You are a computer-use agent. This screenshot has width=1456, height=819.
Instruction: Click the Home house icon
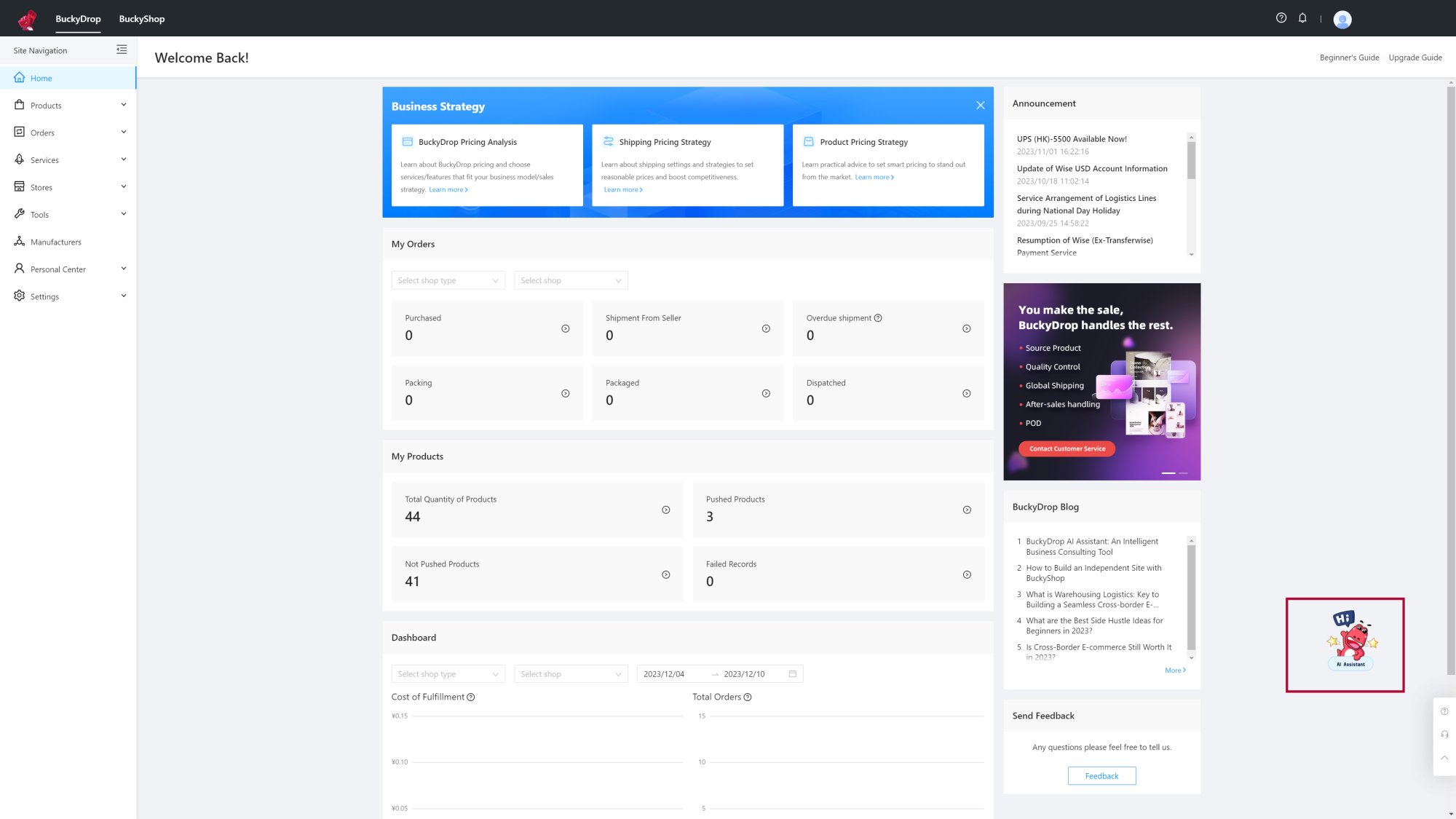20,77
